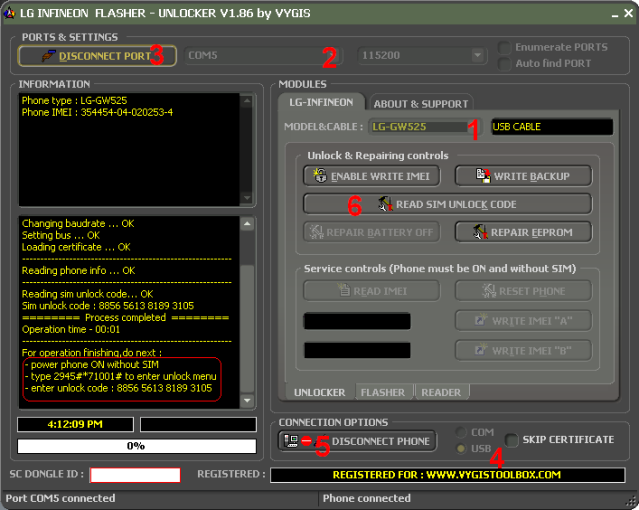Click the 'Sim unlock code : 8856 5613 8189 3105' line
Viewport: 639px width, 510px height.
[108, 306]
